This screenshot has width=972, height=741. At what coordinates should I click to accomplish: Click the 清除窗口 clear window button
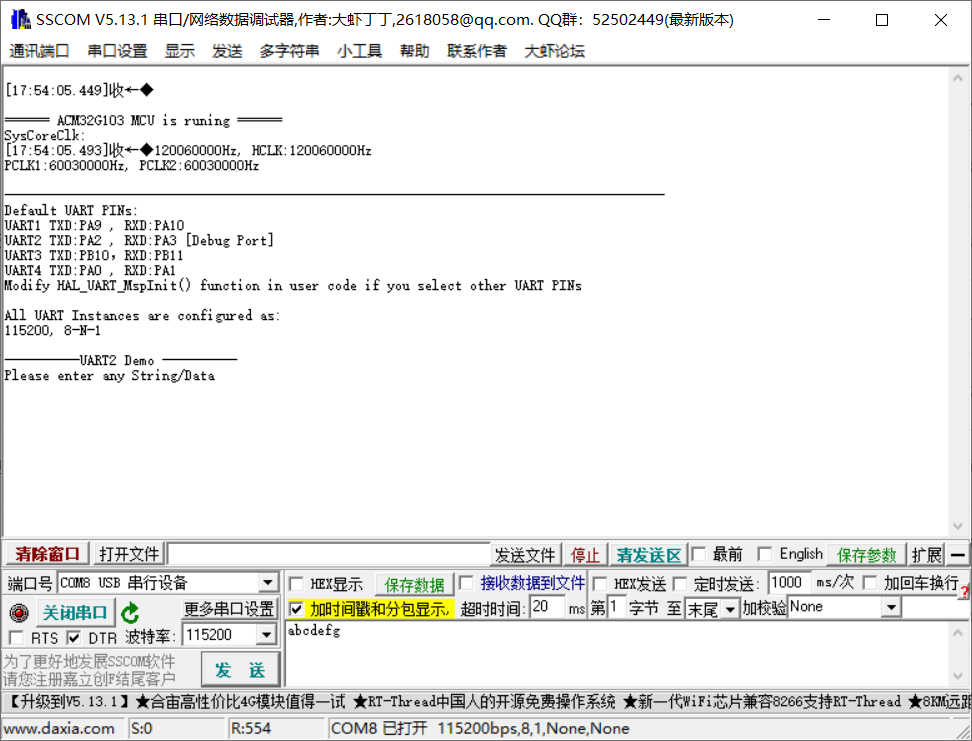[47, 554]
